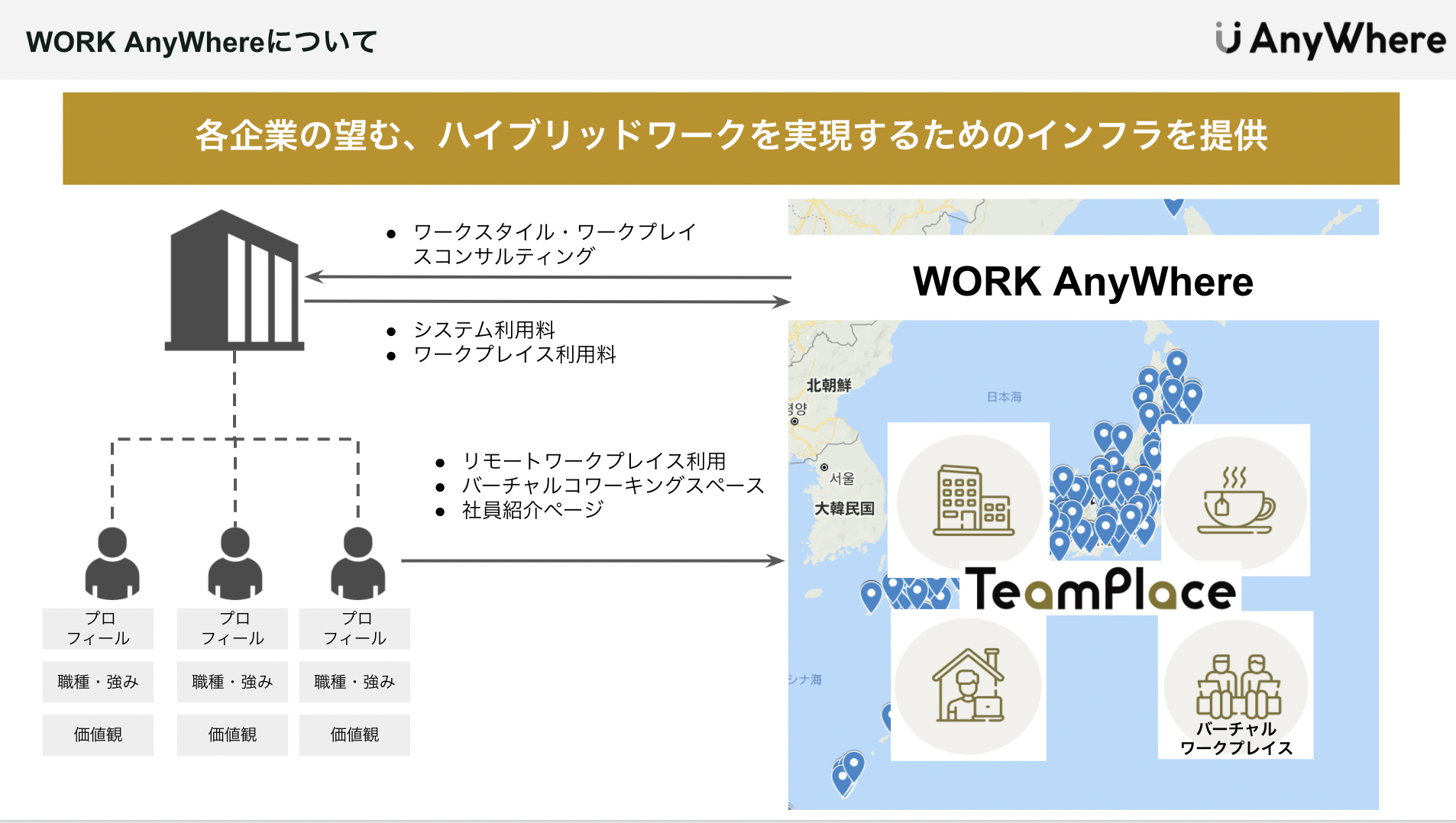Click the middle プロフィール box

click(x=232, y=628)
